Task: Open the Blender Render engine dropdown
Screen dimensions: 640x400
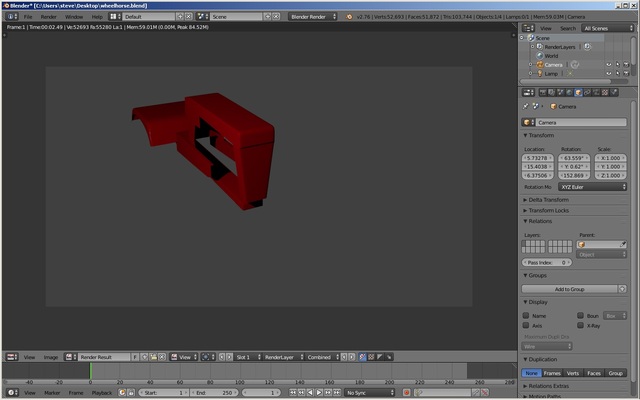Action: 313,17
